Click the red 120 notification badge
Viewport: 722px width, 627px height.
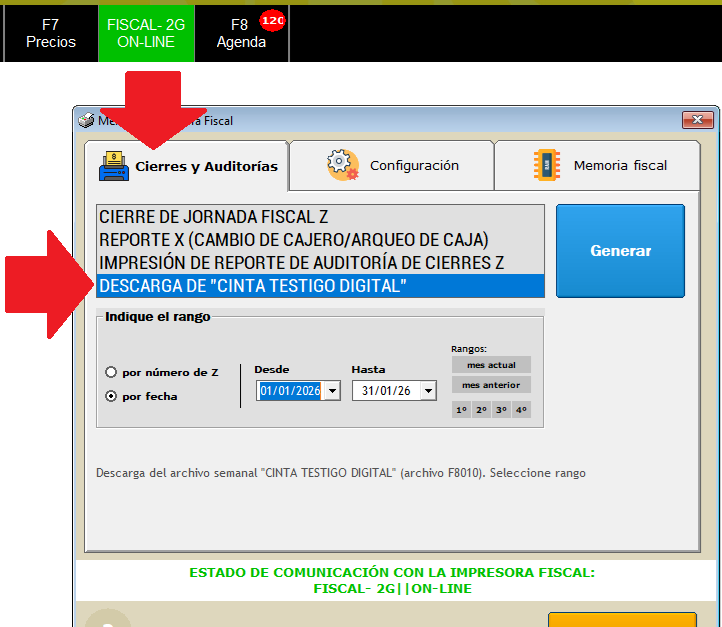coord(273,20)
